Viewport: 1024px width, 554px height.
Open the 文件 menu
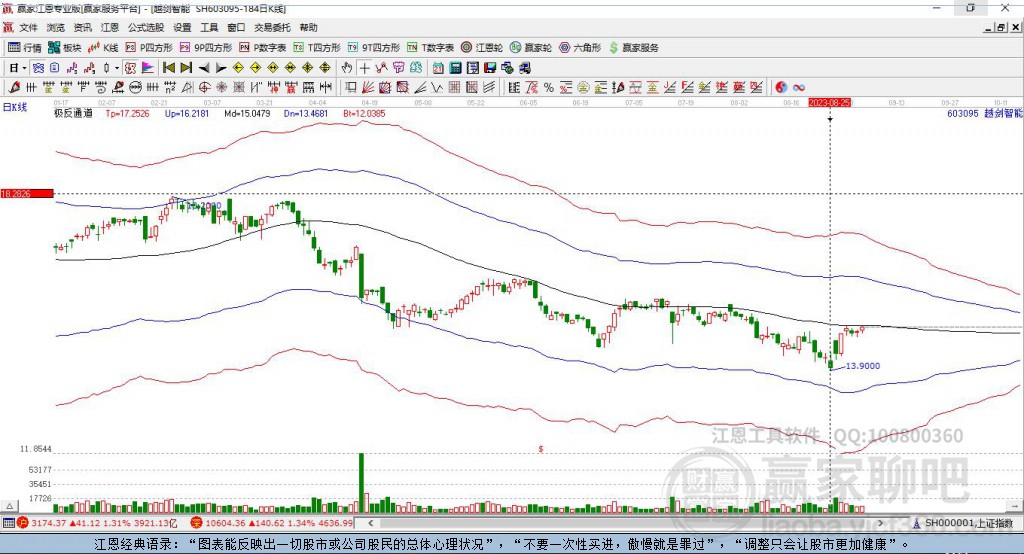click(28, 27)
